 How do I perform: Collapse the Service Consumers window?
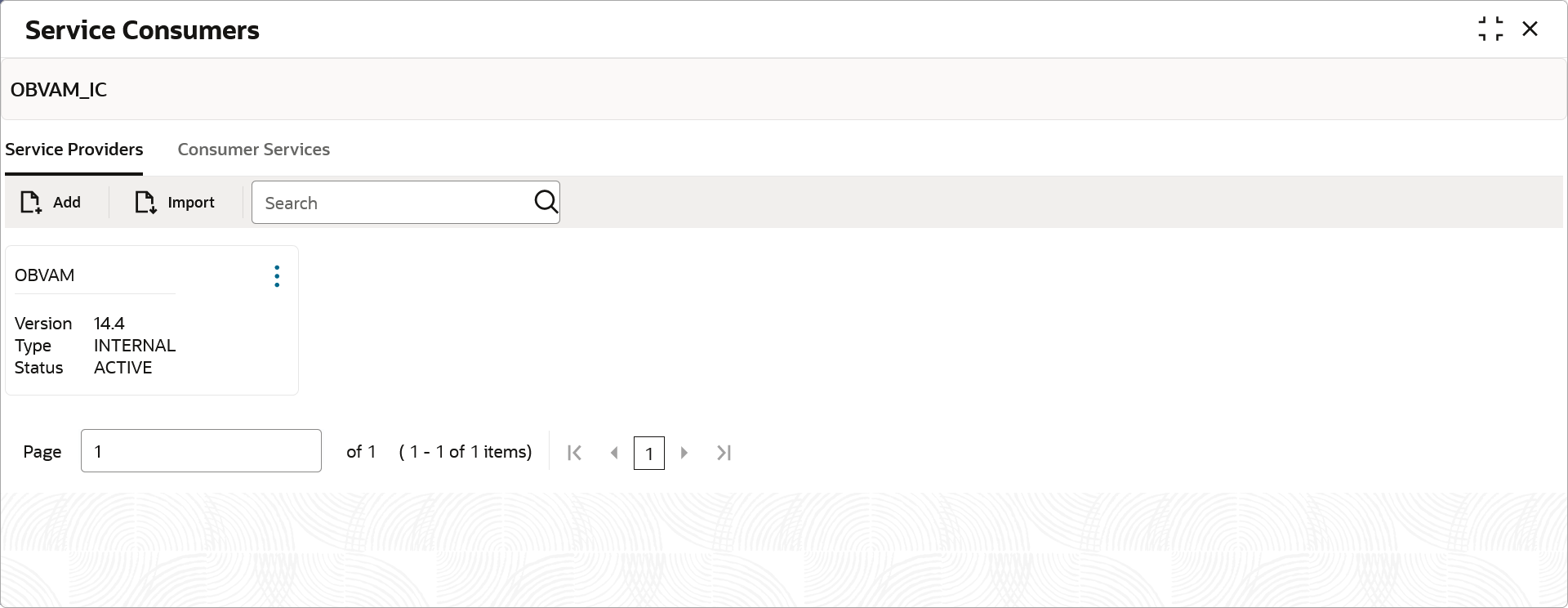click(x=1490, y=29)
